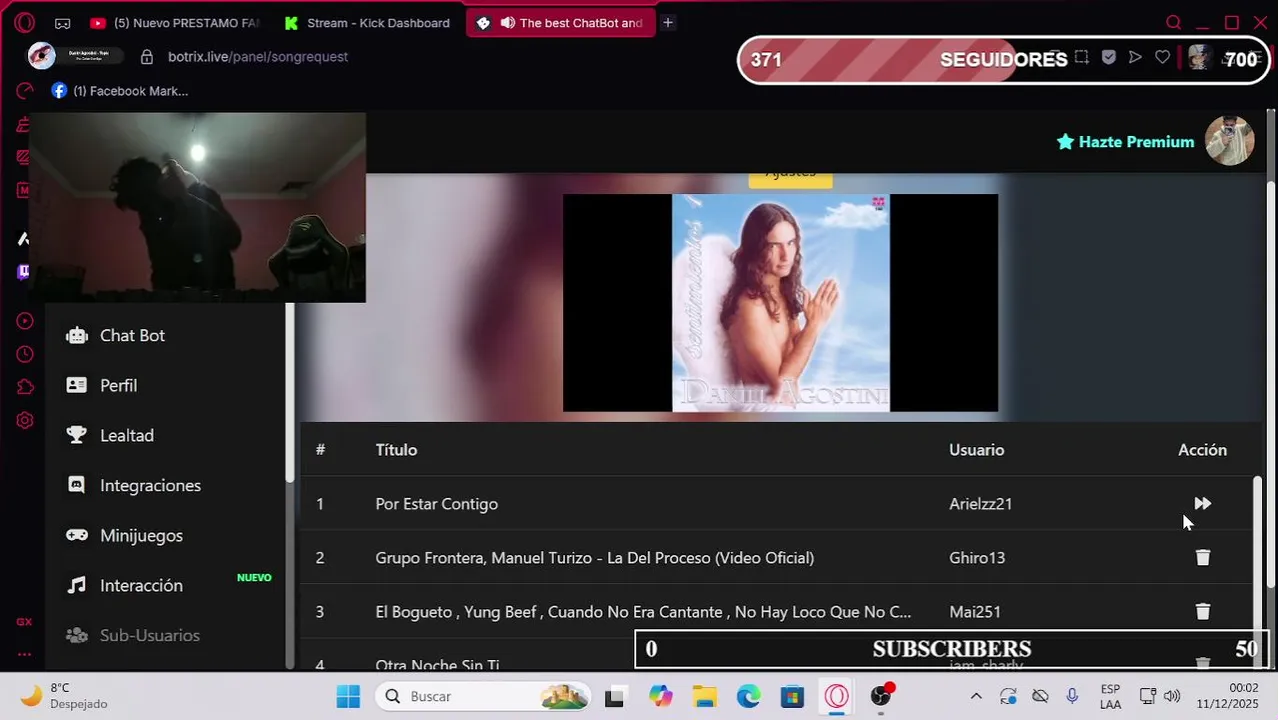Click the page main vertical scrollbar
Screen dimensions: 1278x720
1271,385
